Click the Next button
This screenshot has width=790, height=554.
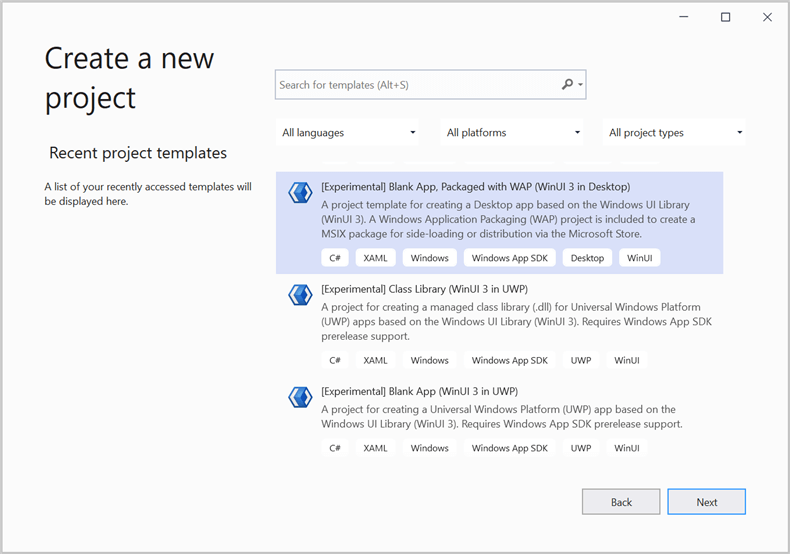706,502
